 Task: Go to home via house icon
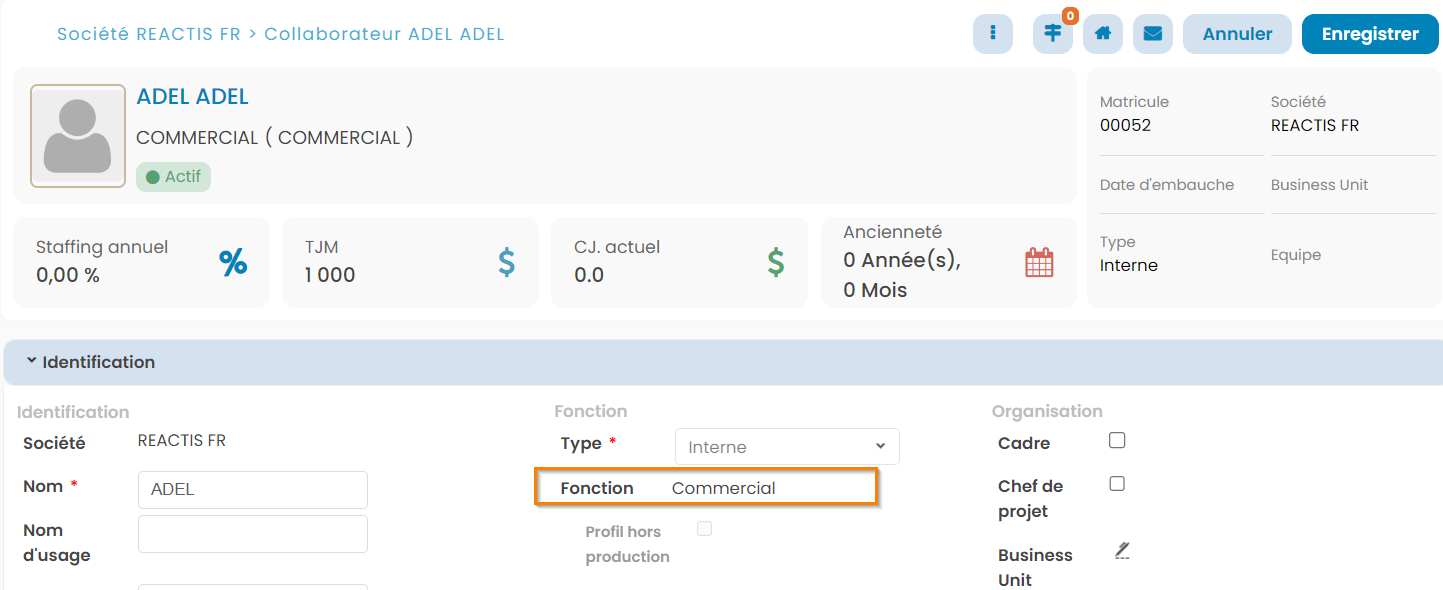(1103, 34)
